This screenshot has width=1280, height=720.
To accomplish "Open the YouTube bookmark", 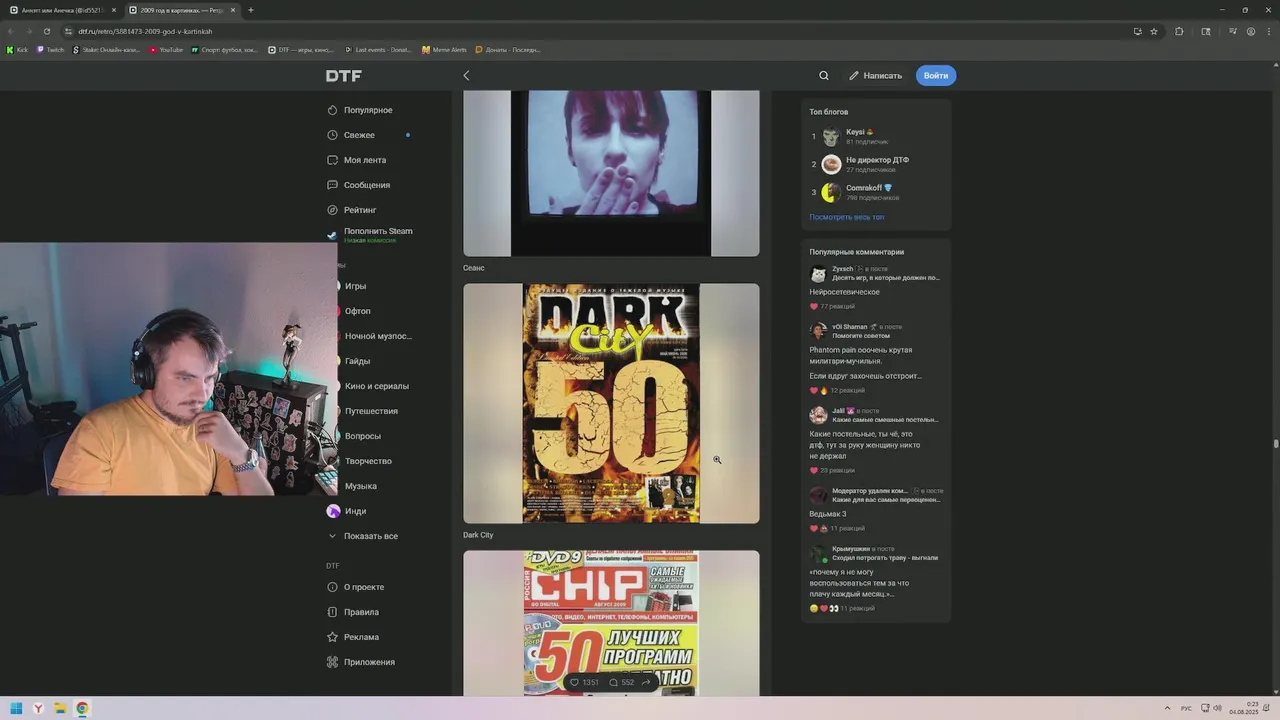I will coord(166,49).
